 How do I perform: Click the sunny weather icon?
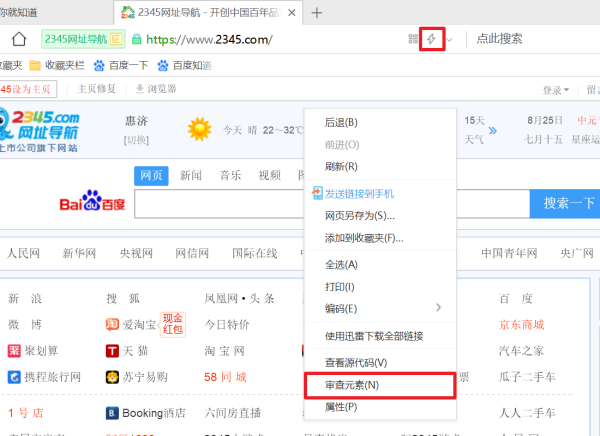[199, 129]
